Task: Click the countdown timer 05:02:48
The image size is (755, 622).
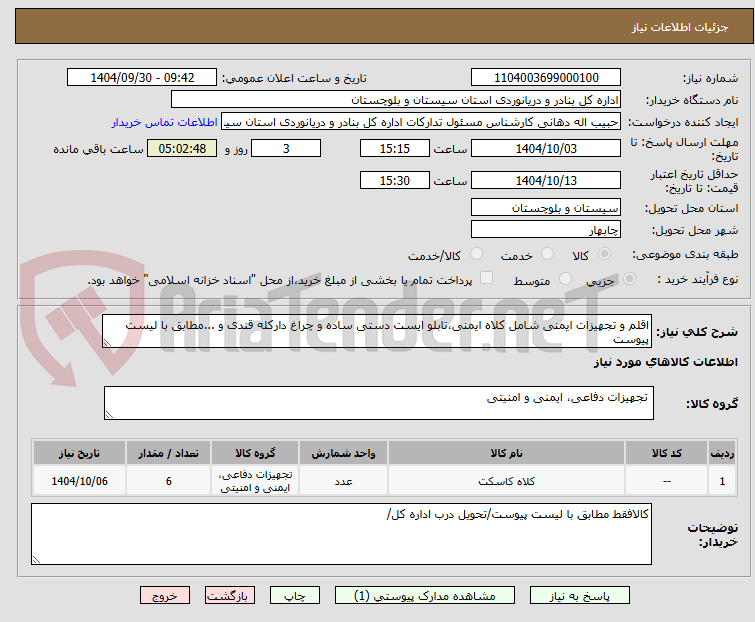Action: pos(182,148)
